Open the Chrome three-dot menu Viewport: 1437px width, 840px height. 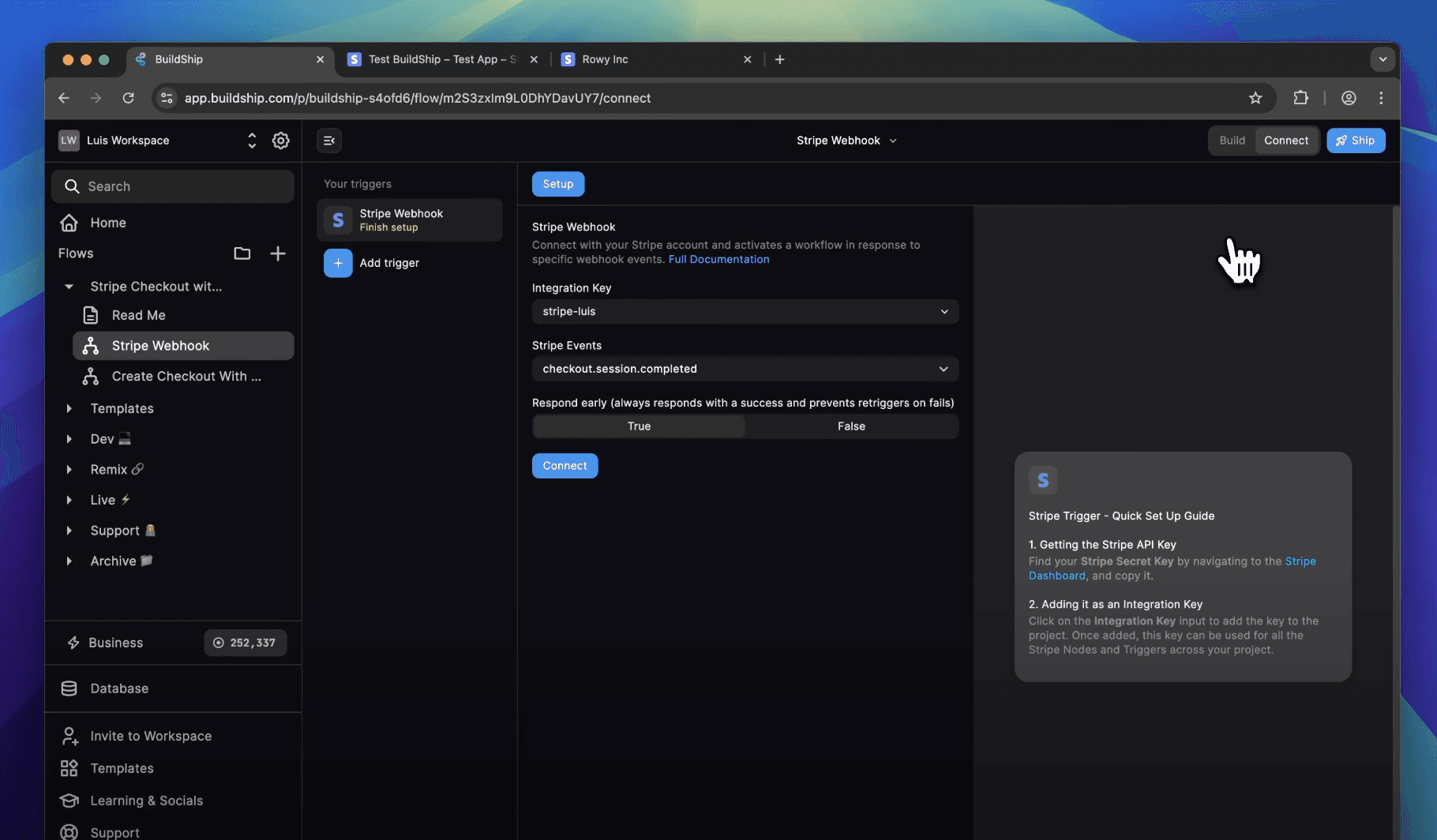point(1381,98)
